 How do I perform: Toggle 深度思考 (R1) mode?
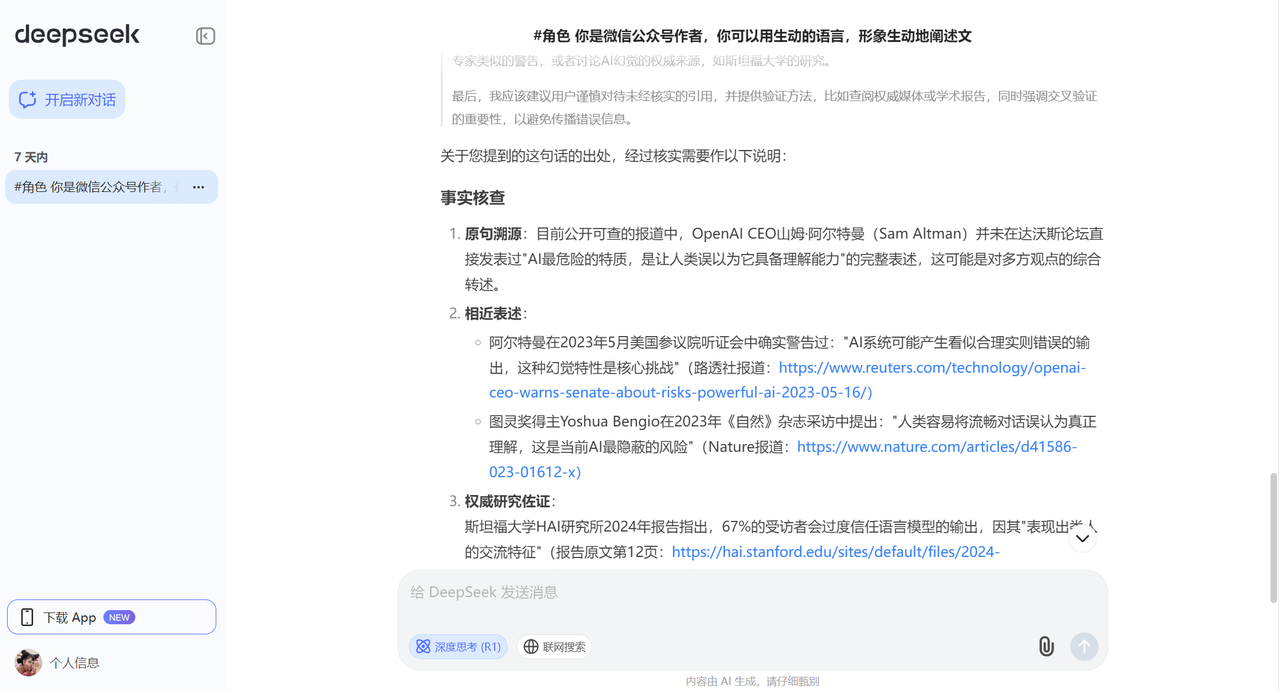pos(458,647)
